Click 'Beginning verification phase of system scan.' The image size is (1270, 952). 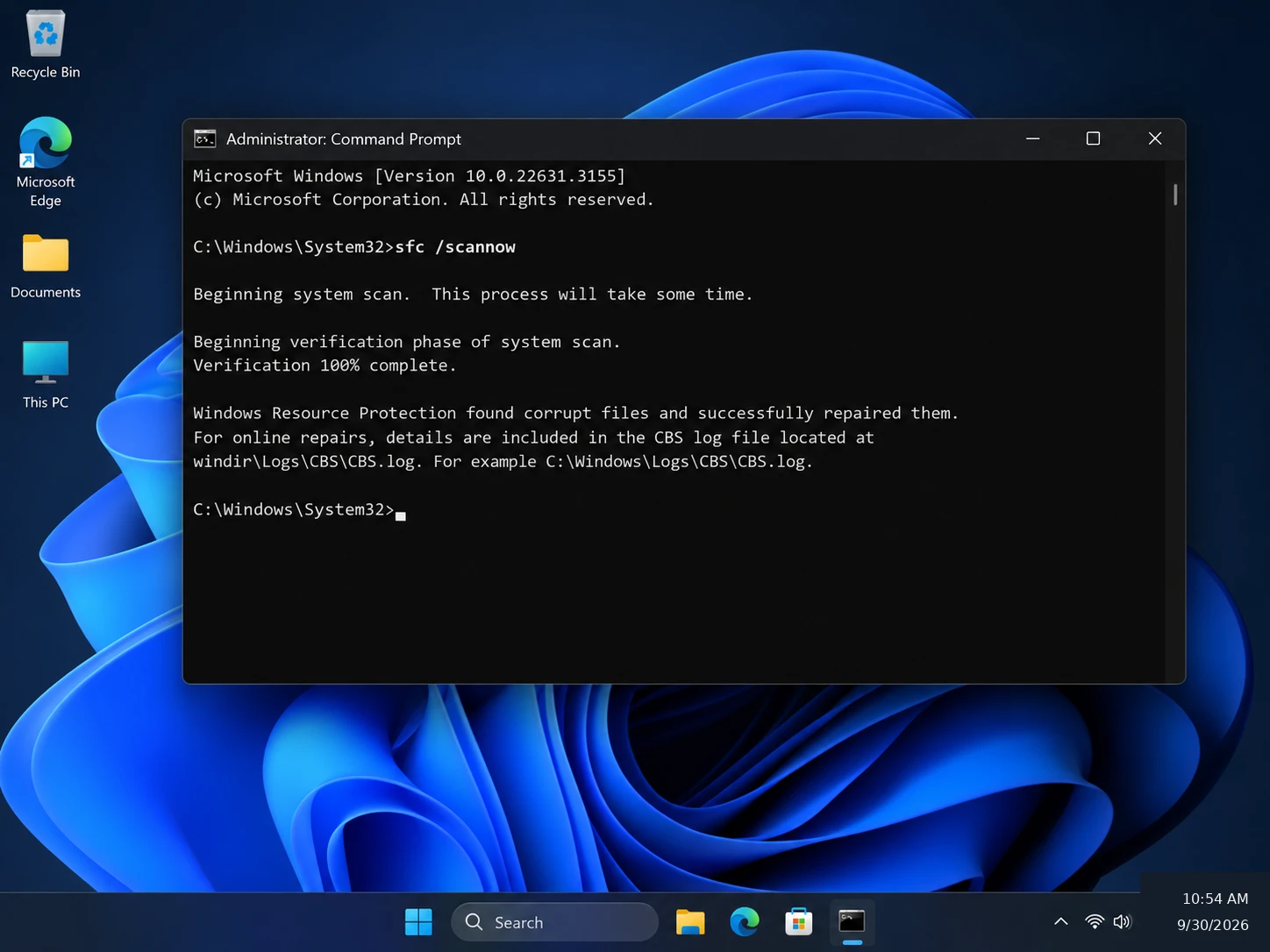tap(407, 342)
